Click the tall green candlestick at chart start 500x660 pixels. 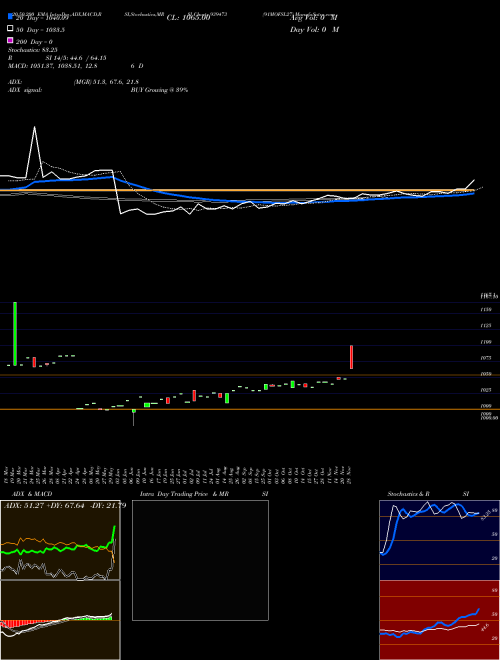[15, 334]
